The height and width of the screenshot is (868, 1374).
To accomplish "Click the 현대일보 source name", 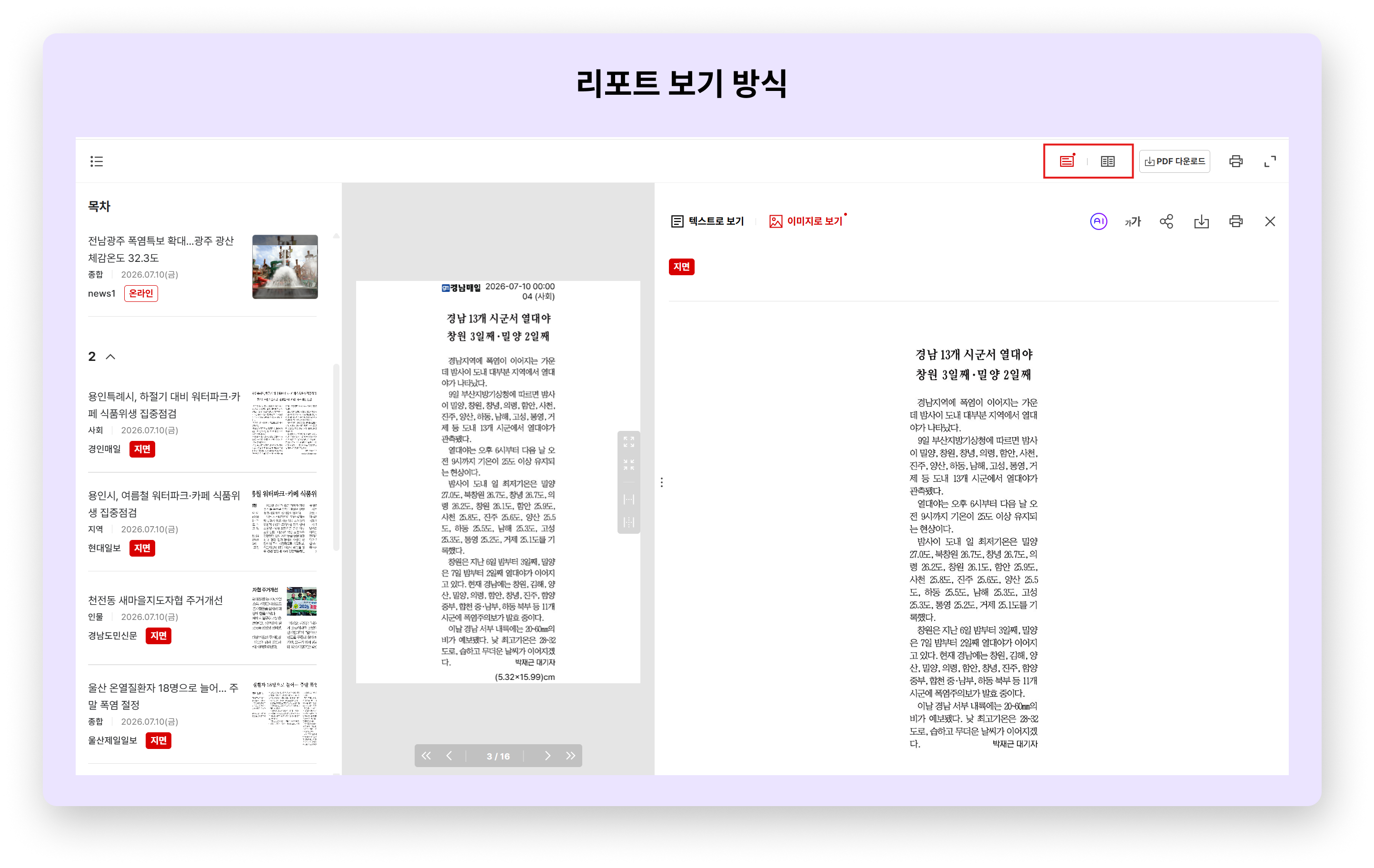I will [104, 549].
